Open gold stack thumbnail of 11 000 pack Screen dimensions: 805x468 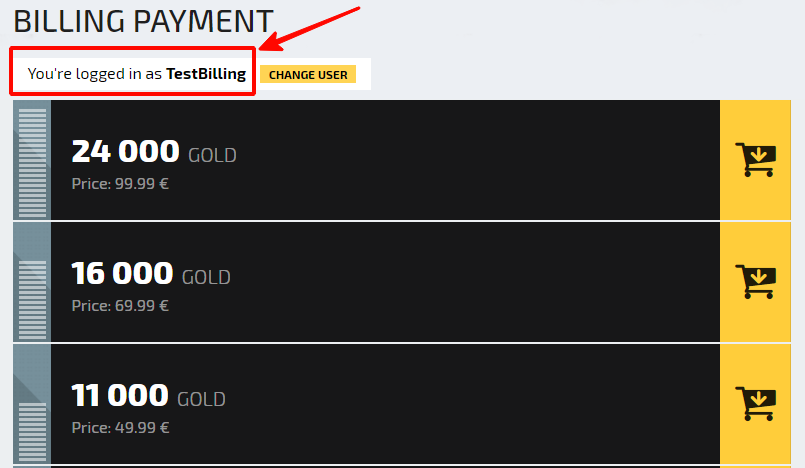tap(32, 404)
